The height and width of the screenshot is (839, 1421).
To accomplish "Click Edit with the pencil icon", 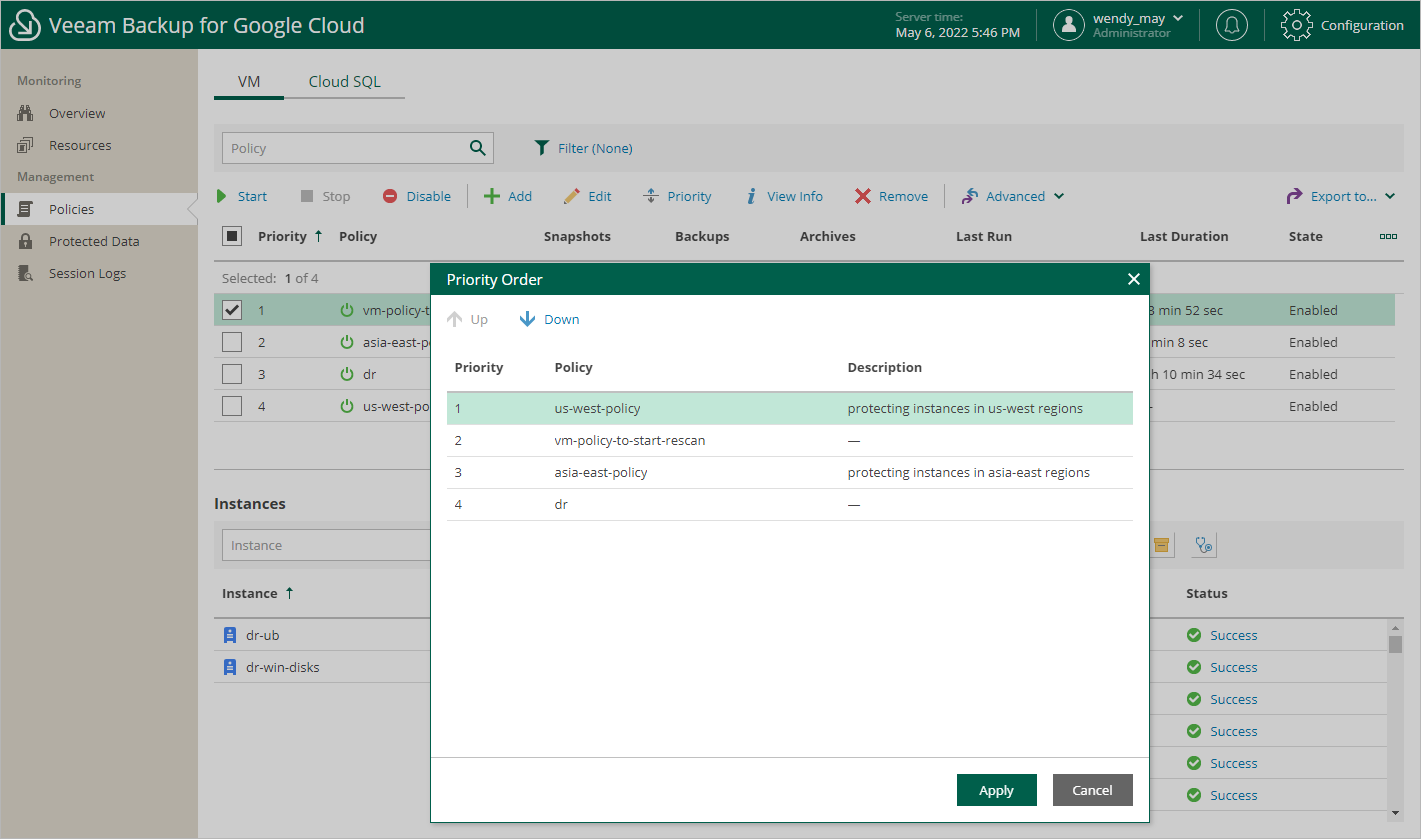I will pos(587,196).
